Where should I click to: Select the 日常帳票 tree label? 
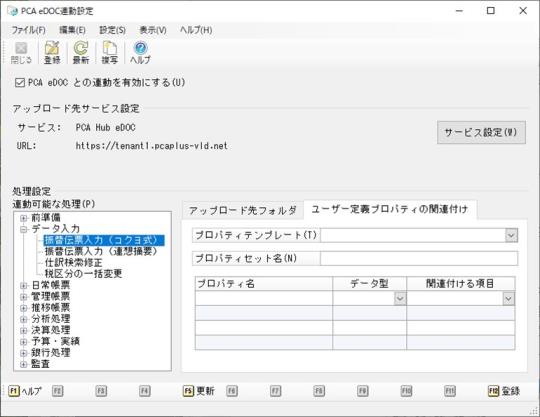point(51,285)
